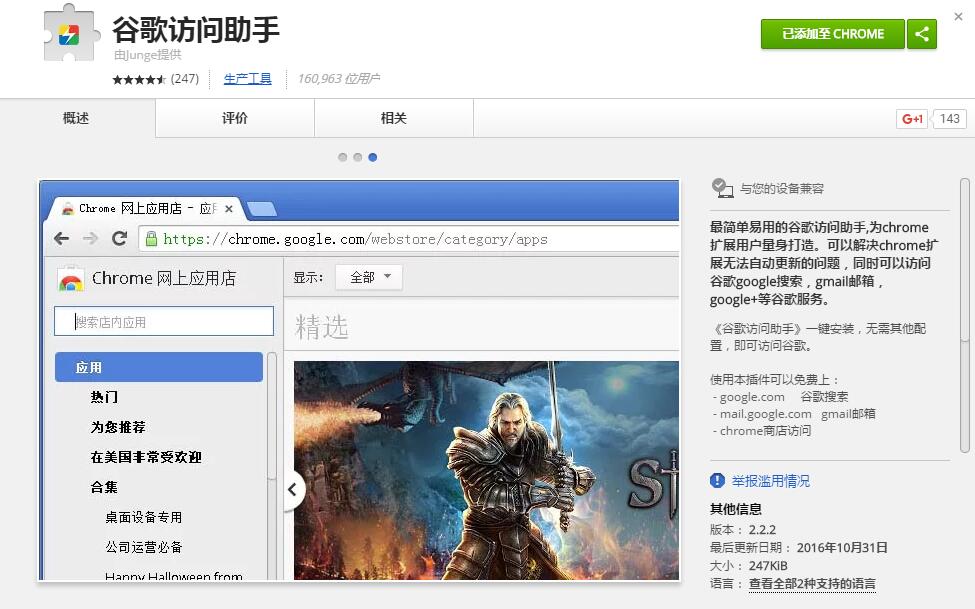The width and height of the screenshot is (975, 609).
Task: Click the new tab button in the screenshot
Action: 262,209
